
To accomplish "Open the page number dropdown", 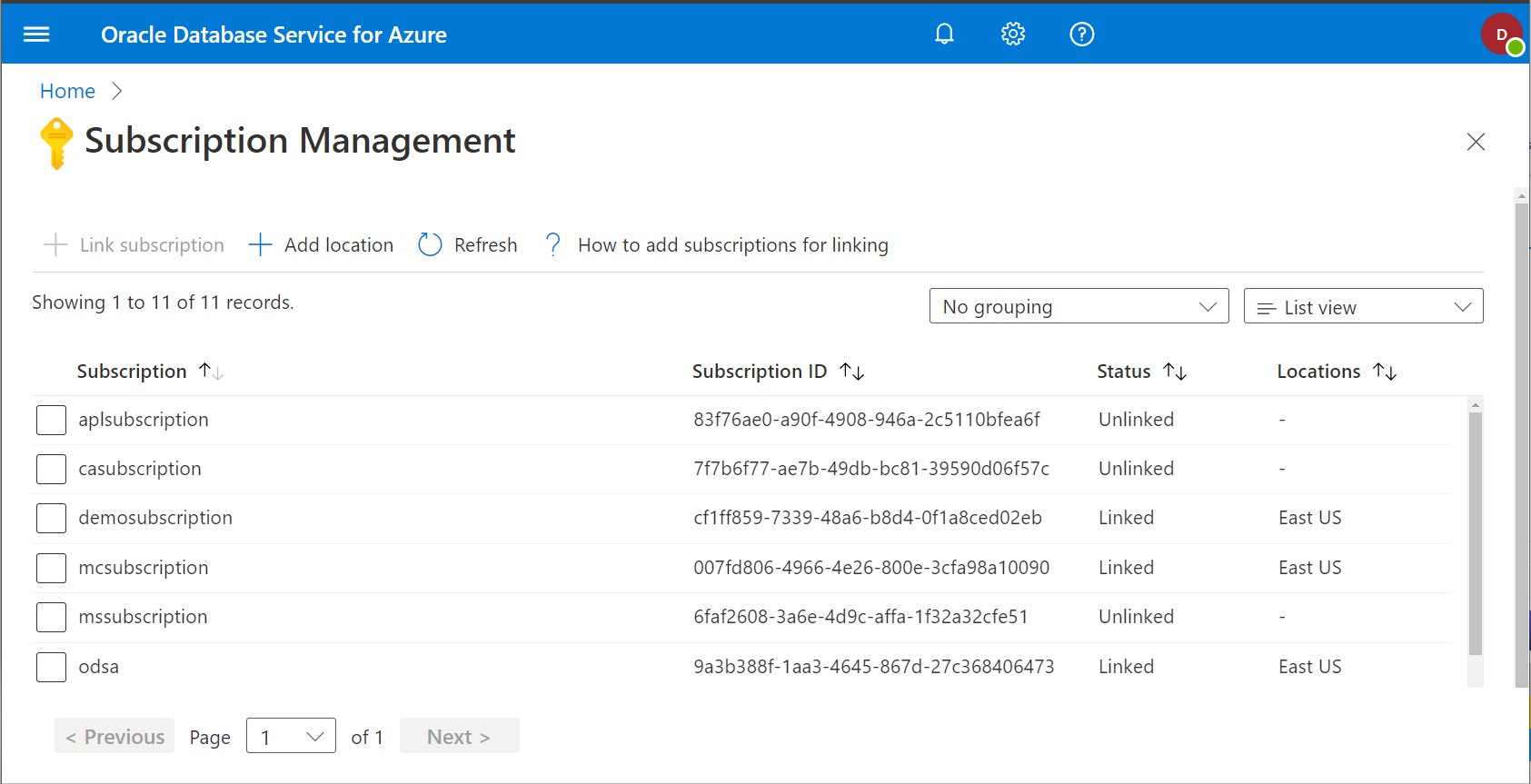I will (x=291, y=736).
